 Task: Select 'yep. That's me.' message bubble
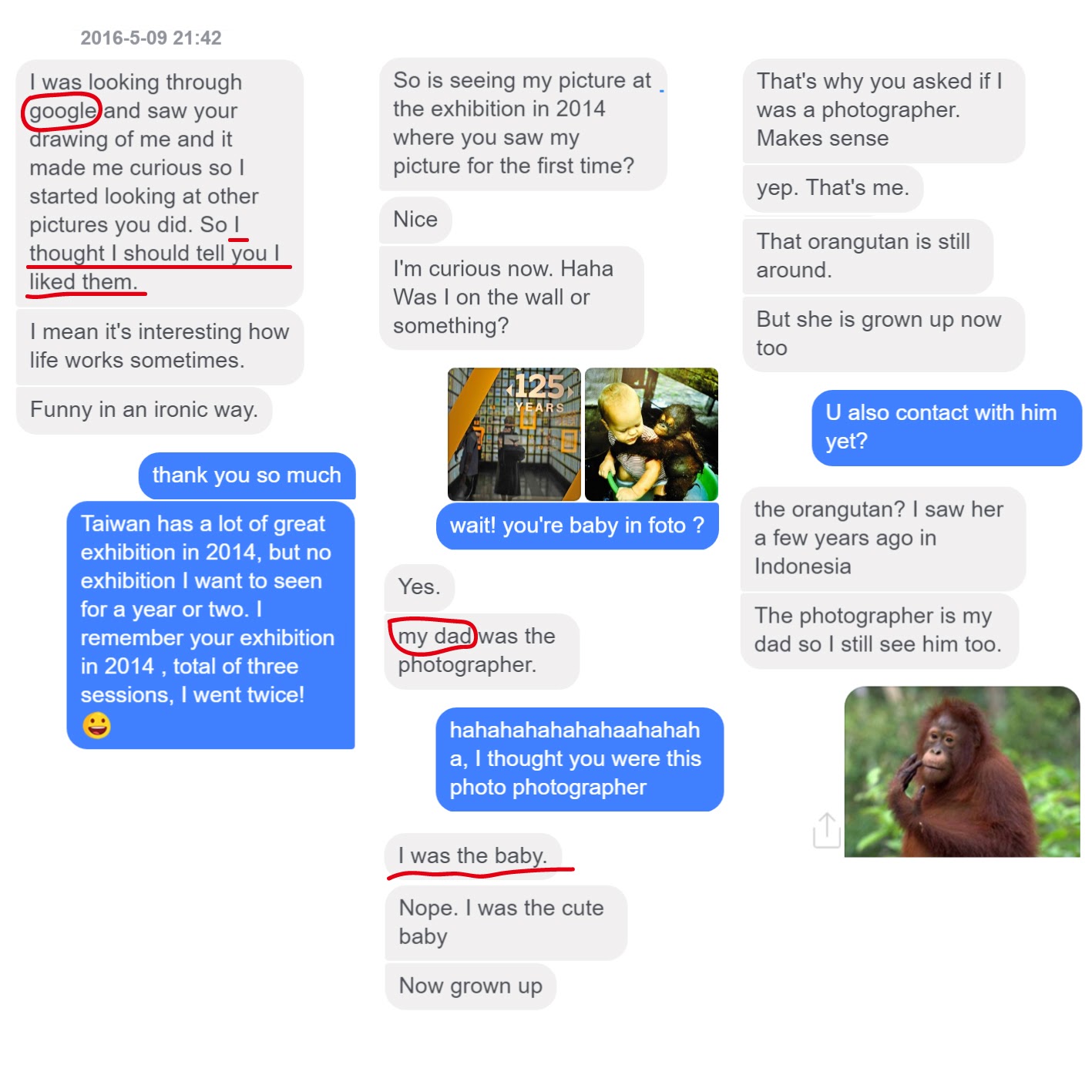[833, 188]
